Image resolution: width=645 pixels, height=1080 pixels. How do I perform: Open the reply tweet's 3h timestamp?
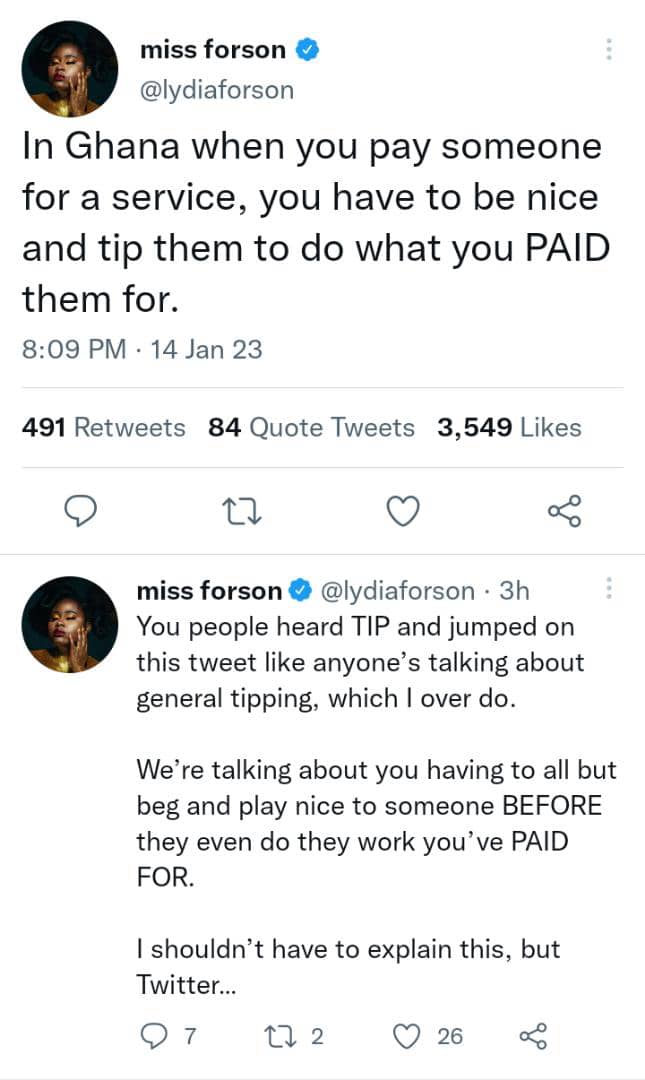click(x=513, y=591)
